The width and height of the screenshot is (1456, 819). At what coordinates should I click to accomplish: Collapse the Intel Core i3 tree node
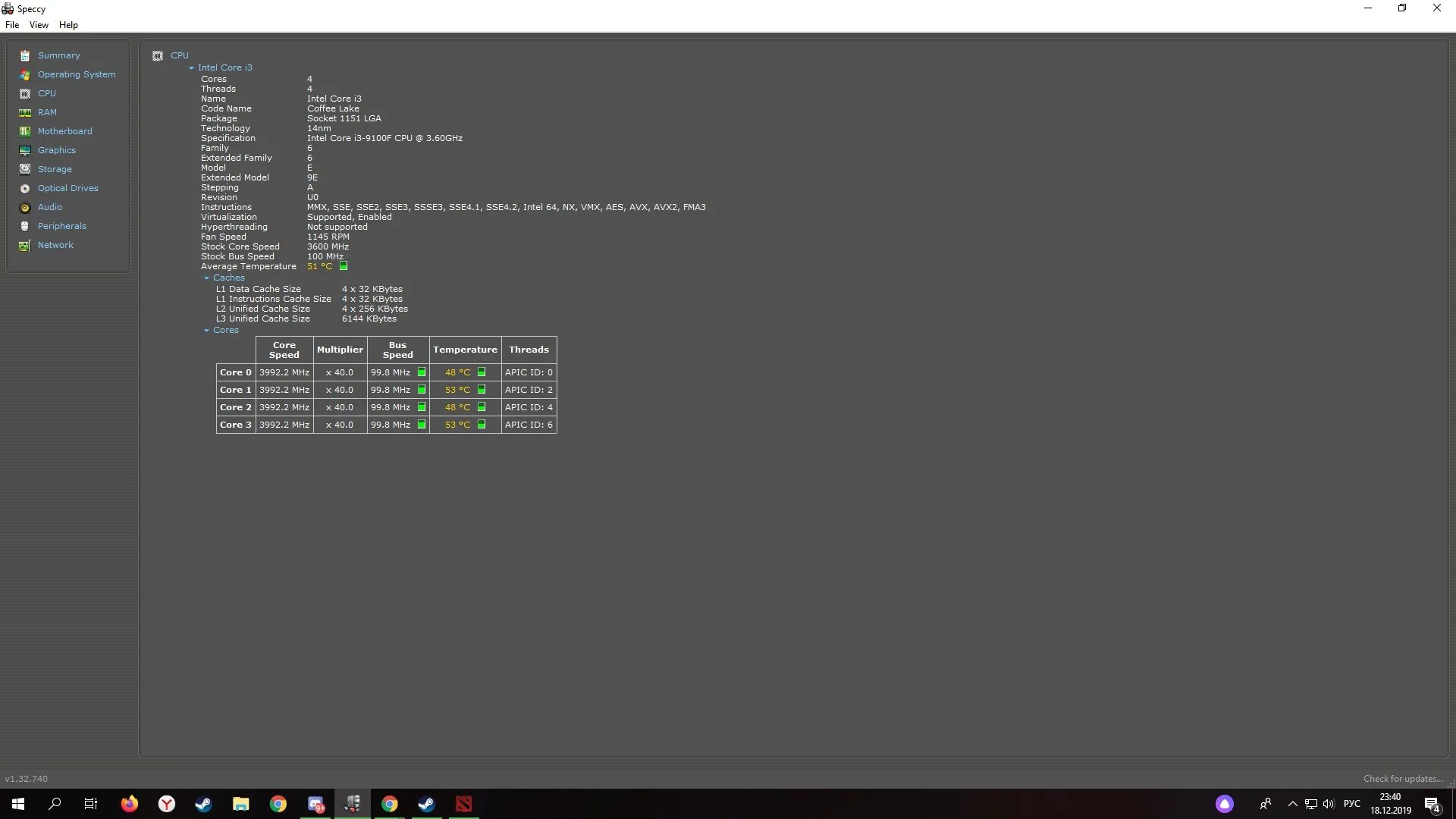192,68
